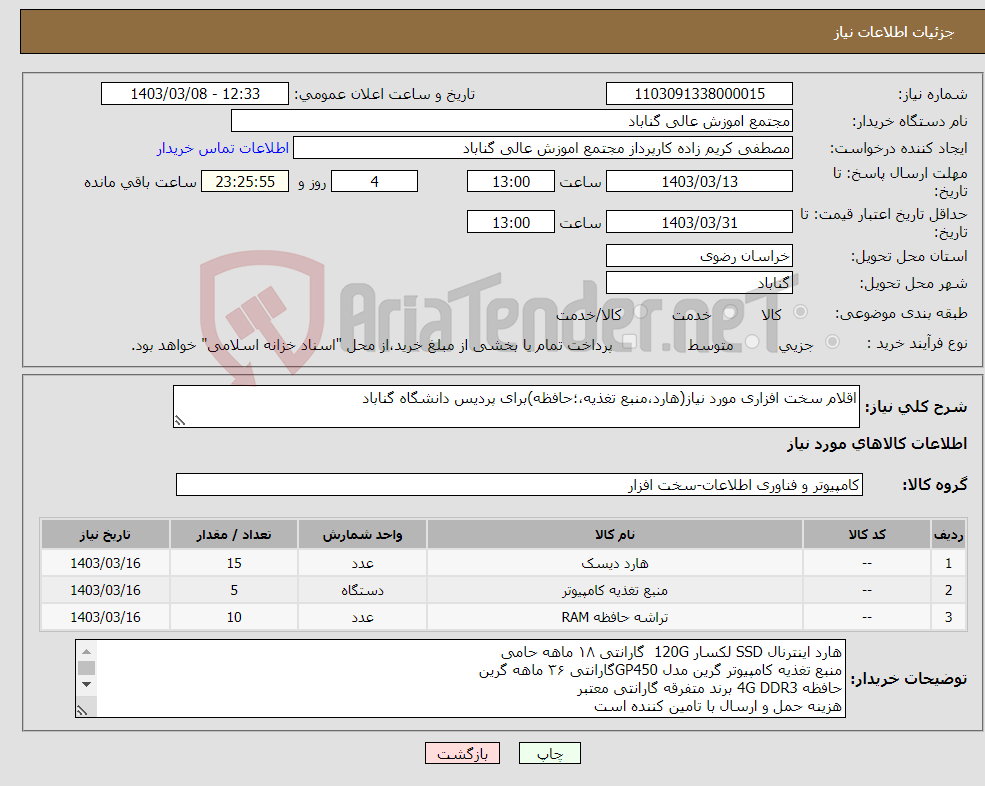Click the ردیف column header
Viewport: 985px width, 786px height.
tap(948, 535)
